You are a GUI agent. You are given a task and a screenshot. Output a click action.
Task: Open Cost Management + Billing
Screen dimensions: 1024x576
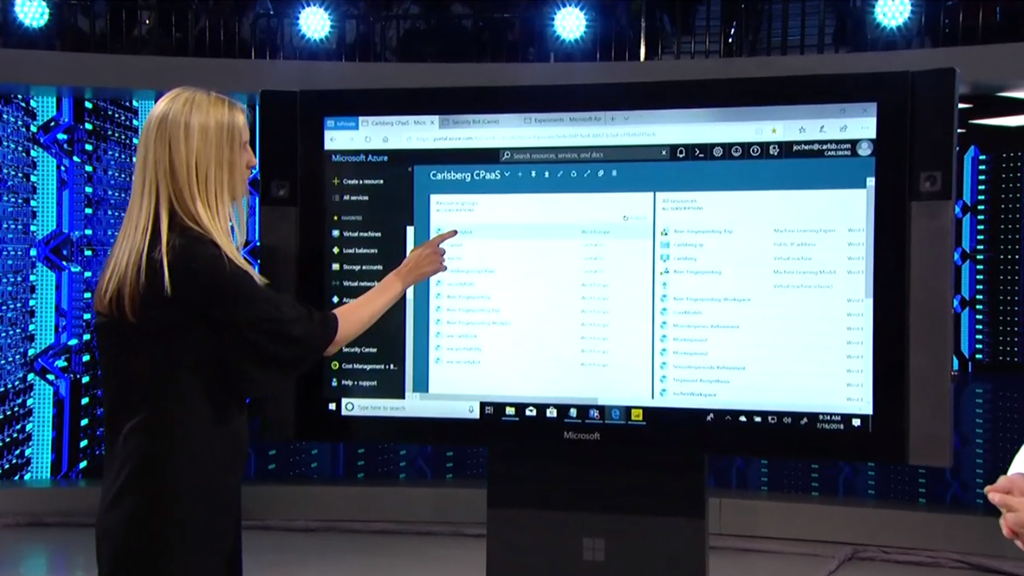[364, 366]
